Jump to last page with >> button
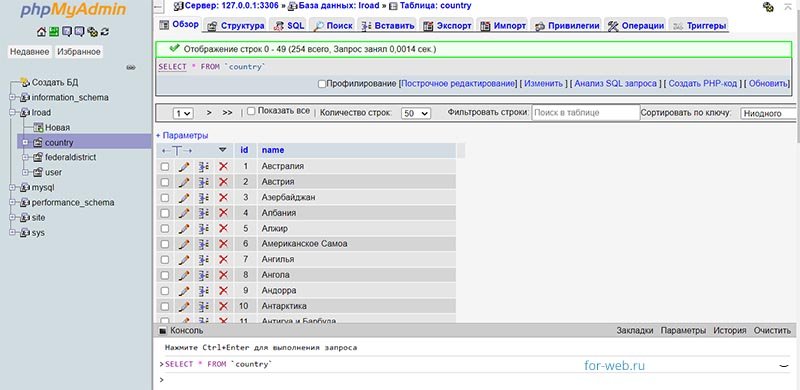 228,112
